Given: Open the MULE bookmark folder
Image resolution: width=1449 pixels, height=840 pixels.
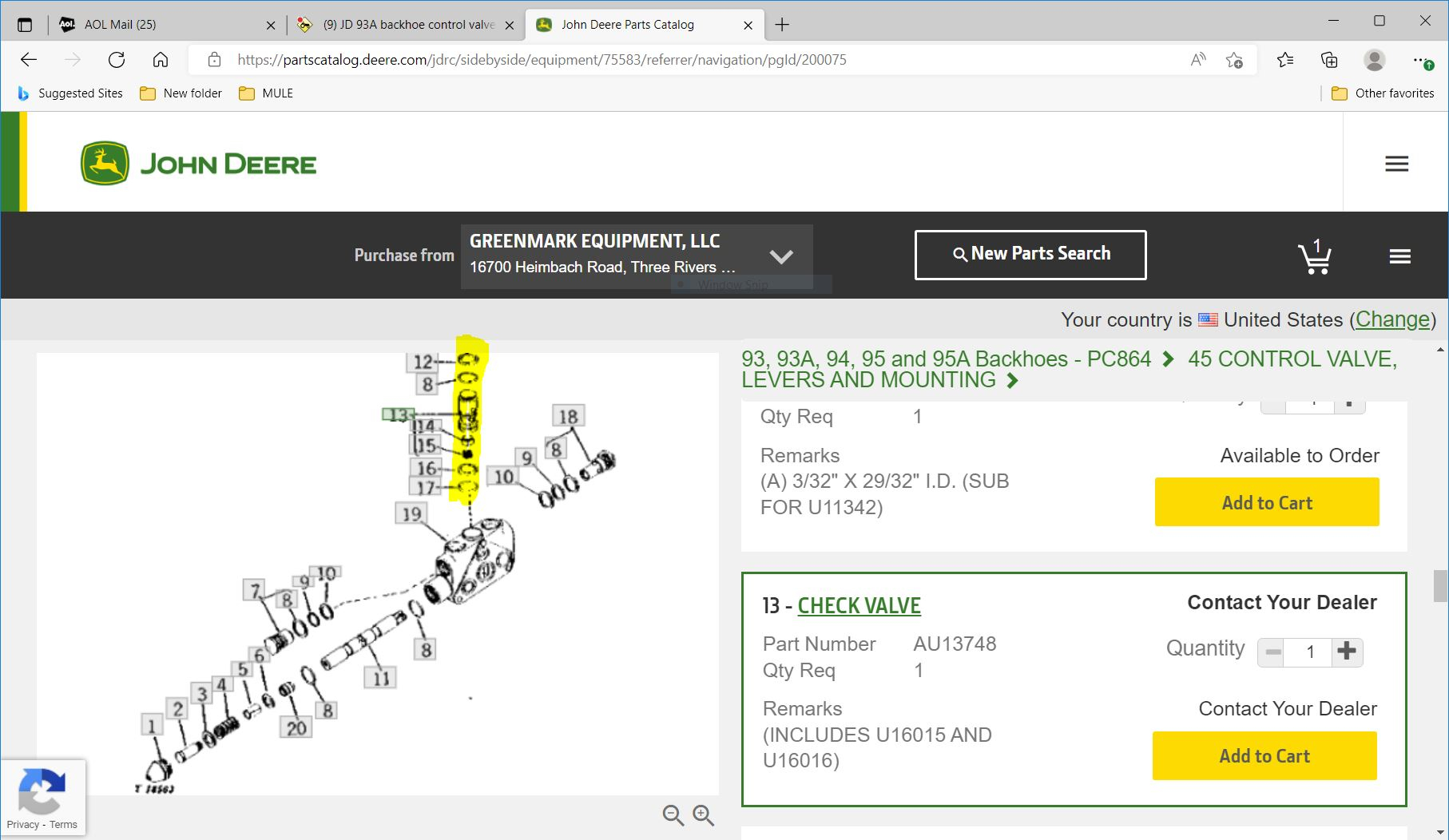Looking at the screenshot, I should click(x=266, y=93).
